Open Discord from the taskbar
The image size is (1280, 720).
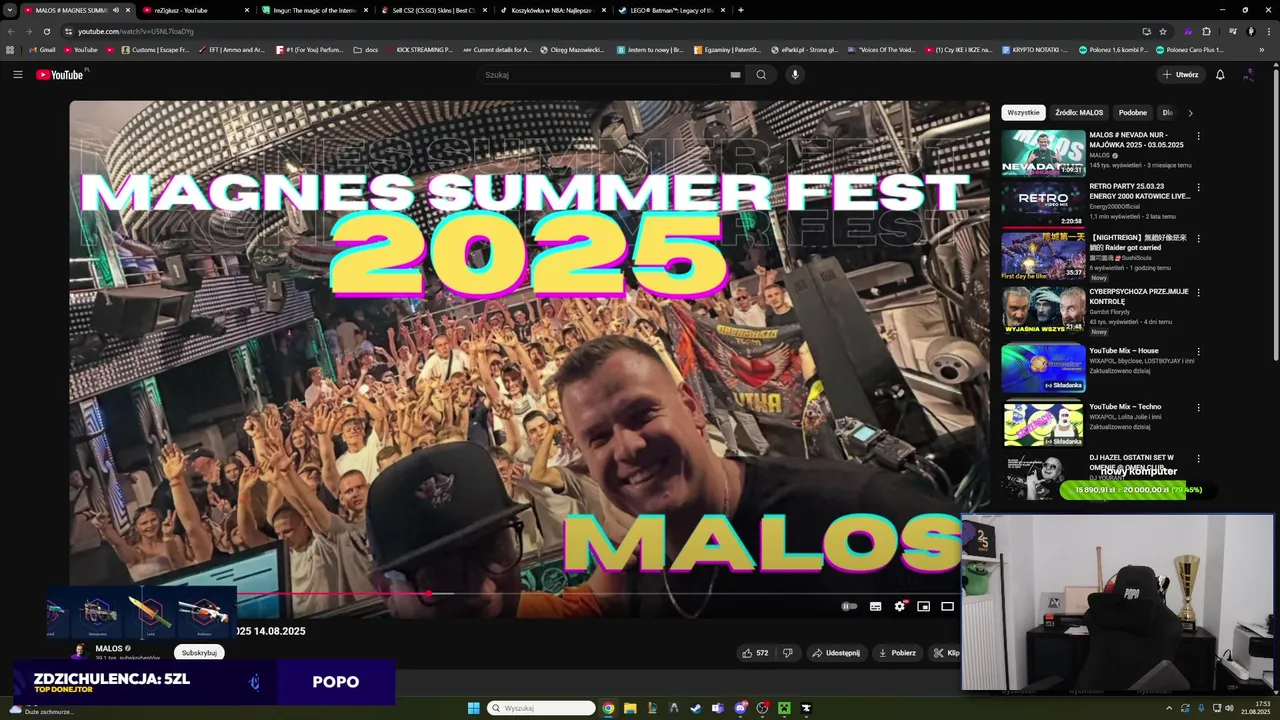tap(740, 708)
